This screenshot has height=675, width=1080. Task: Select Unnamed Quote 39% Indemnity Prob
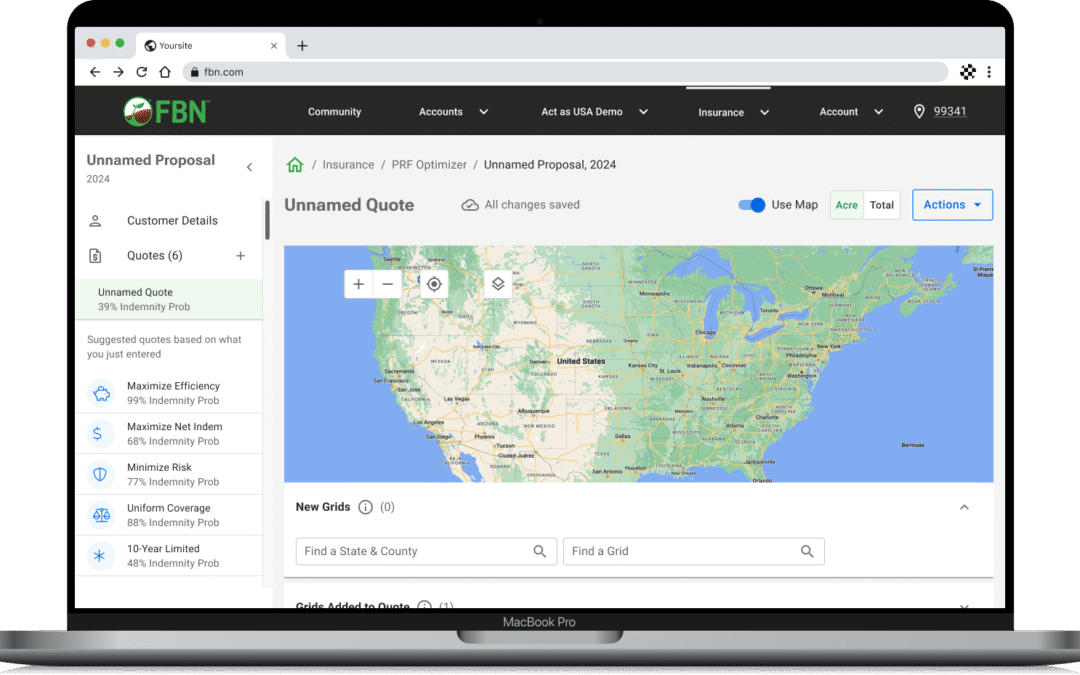pyautogui.click(x=169, y=300)
